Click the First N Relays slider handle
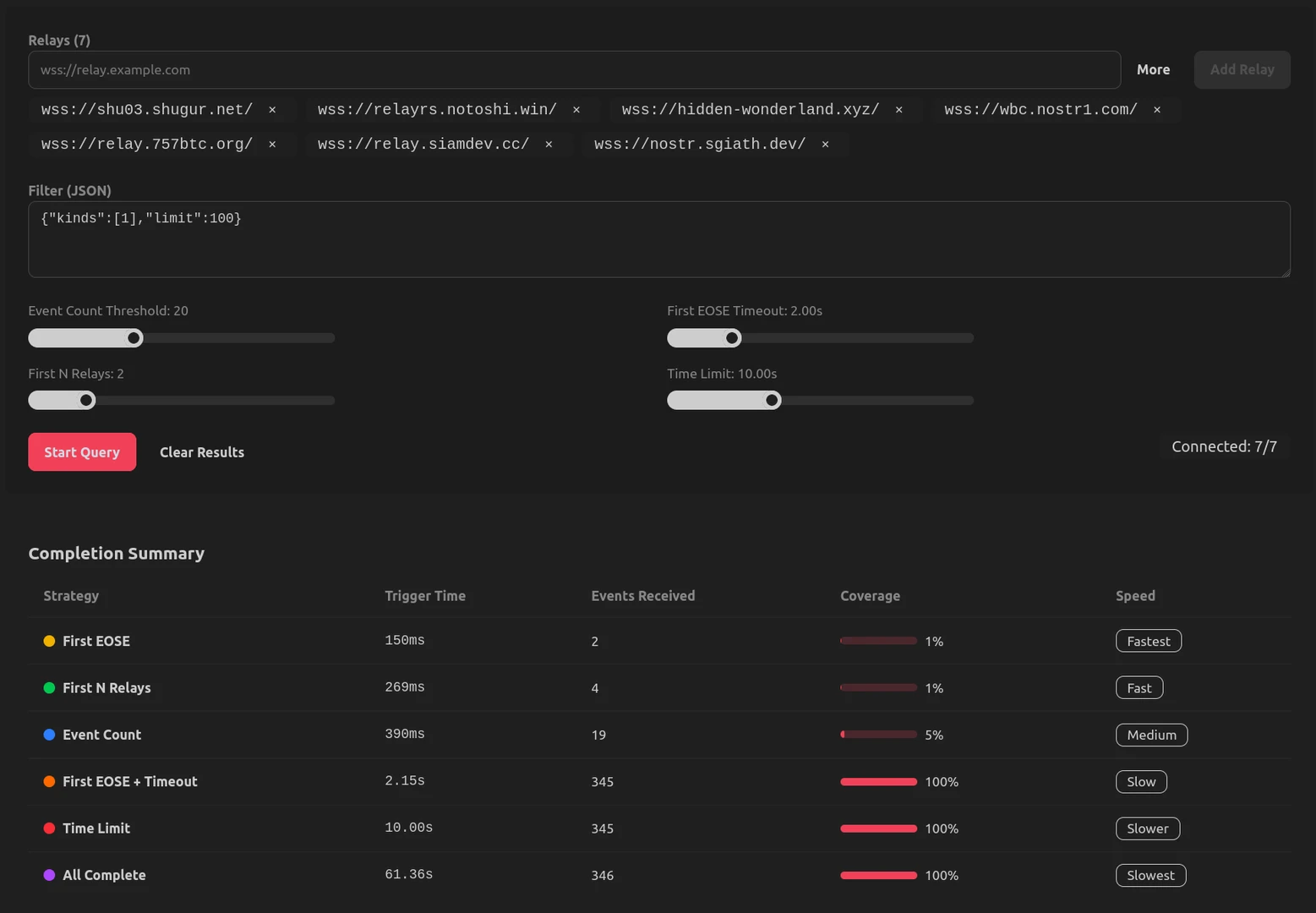The image size is (1316, 913). [x=86, y=401]
